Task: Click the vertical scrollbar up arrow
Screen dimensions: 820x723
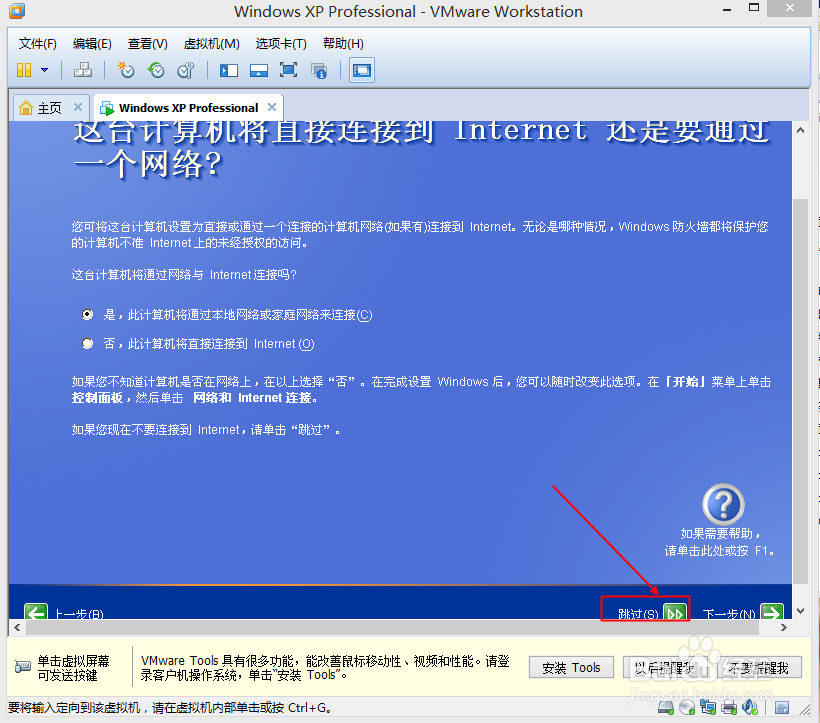Action: [x=801, y=130]
